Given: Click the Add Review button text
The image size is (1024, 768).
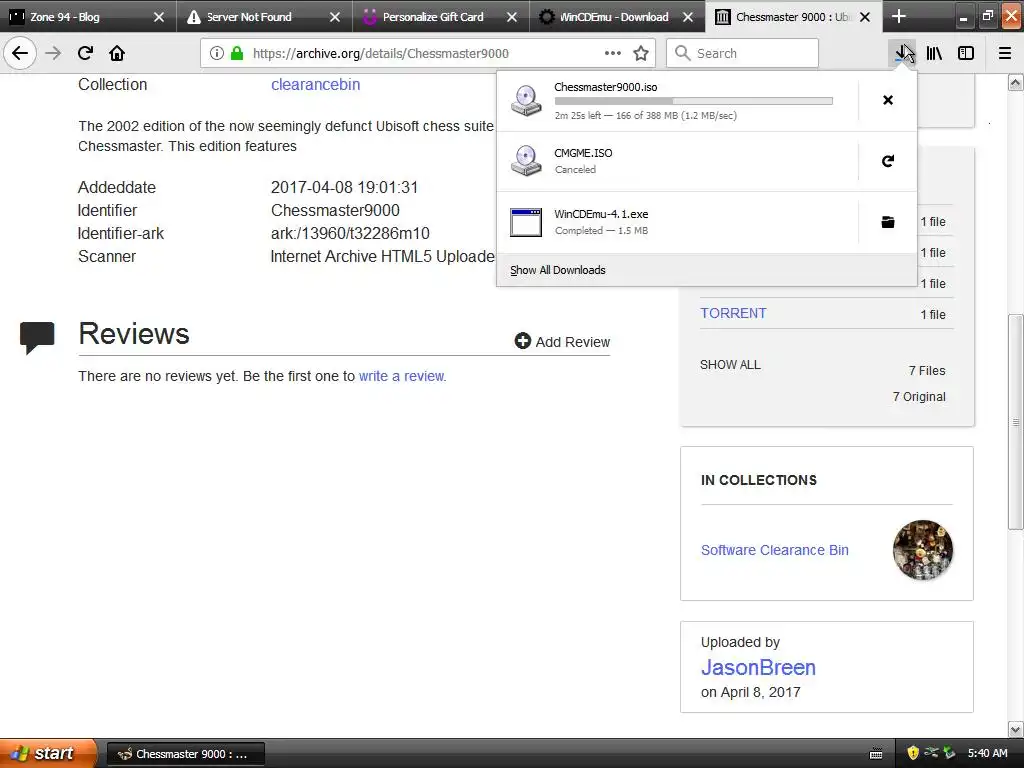Looking at the screenshot, I should tap(573, 342).
